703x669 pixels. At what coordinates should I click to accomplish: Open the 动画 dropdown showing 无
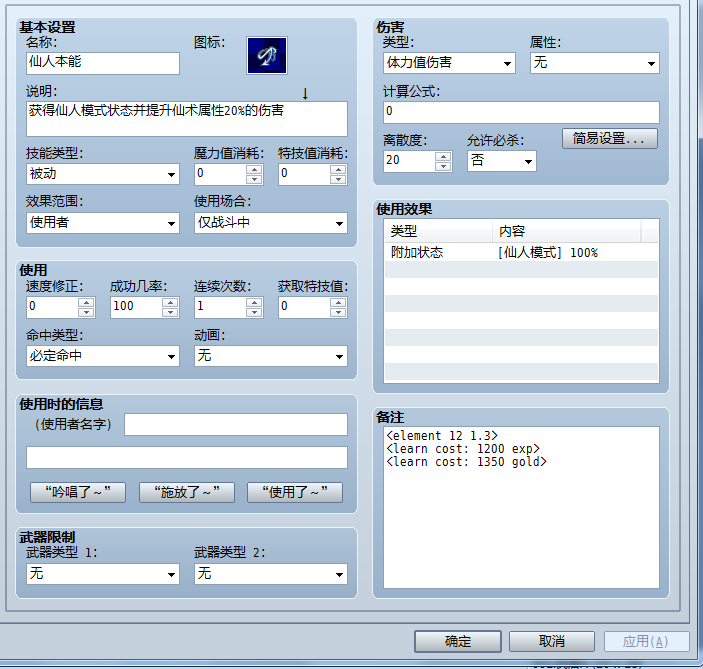(271, 356)
